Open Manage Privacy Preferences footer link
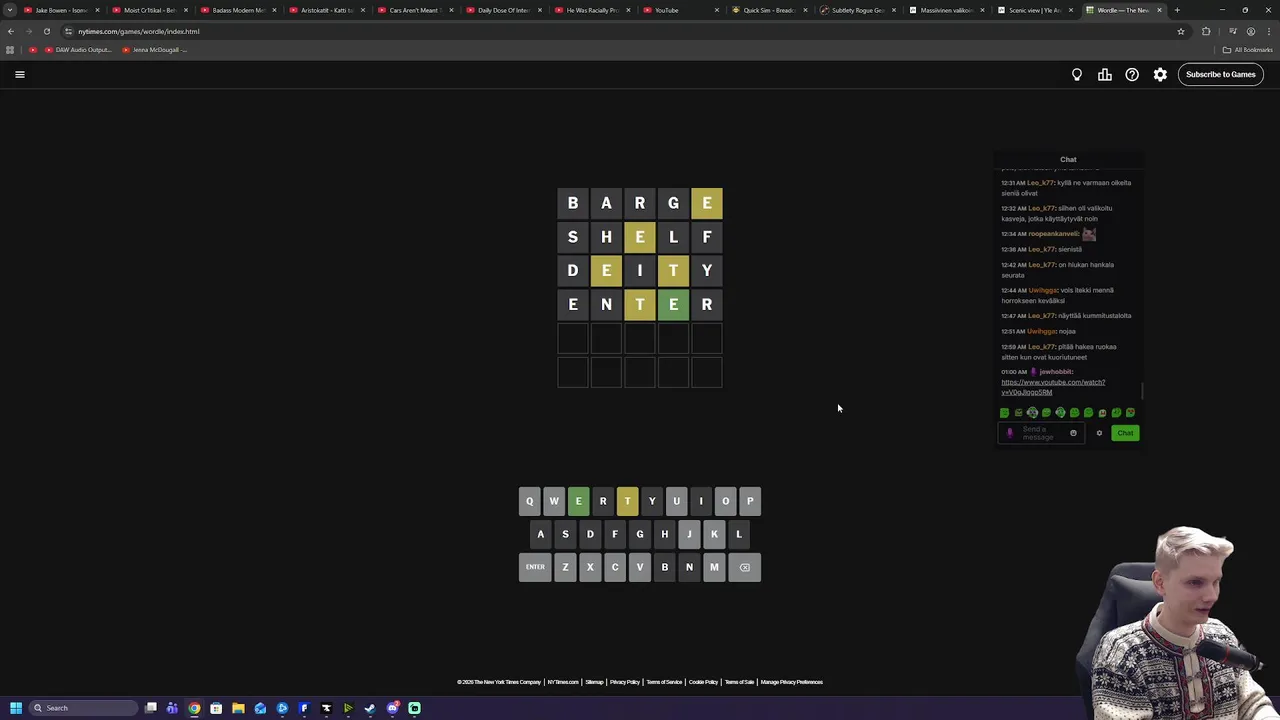 (791, 682)
